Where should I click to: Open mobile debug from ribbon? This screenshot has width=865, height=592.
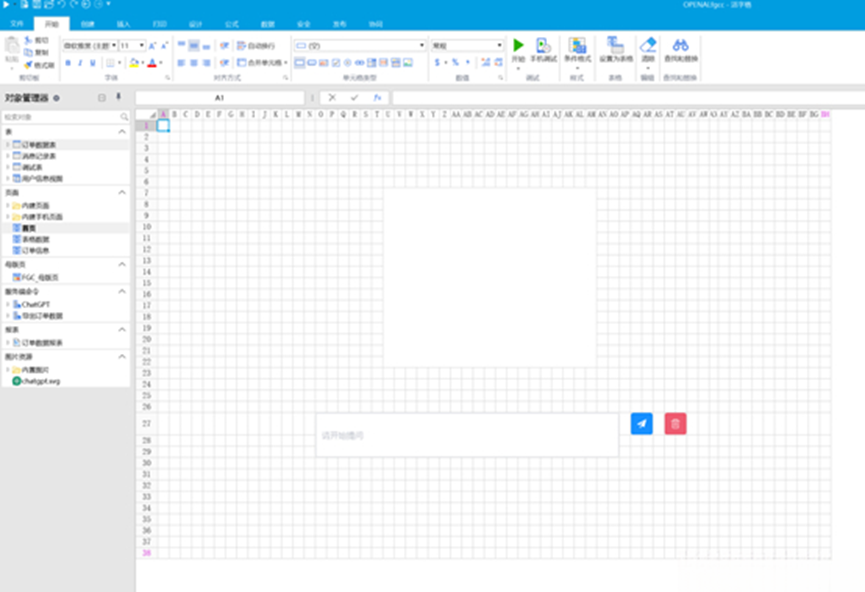543,50
